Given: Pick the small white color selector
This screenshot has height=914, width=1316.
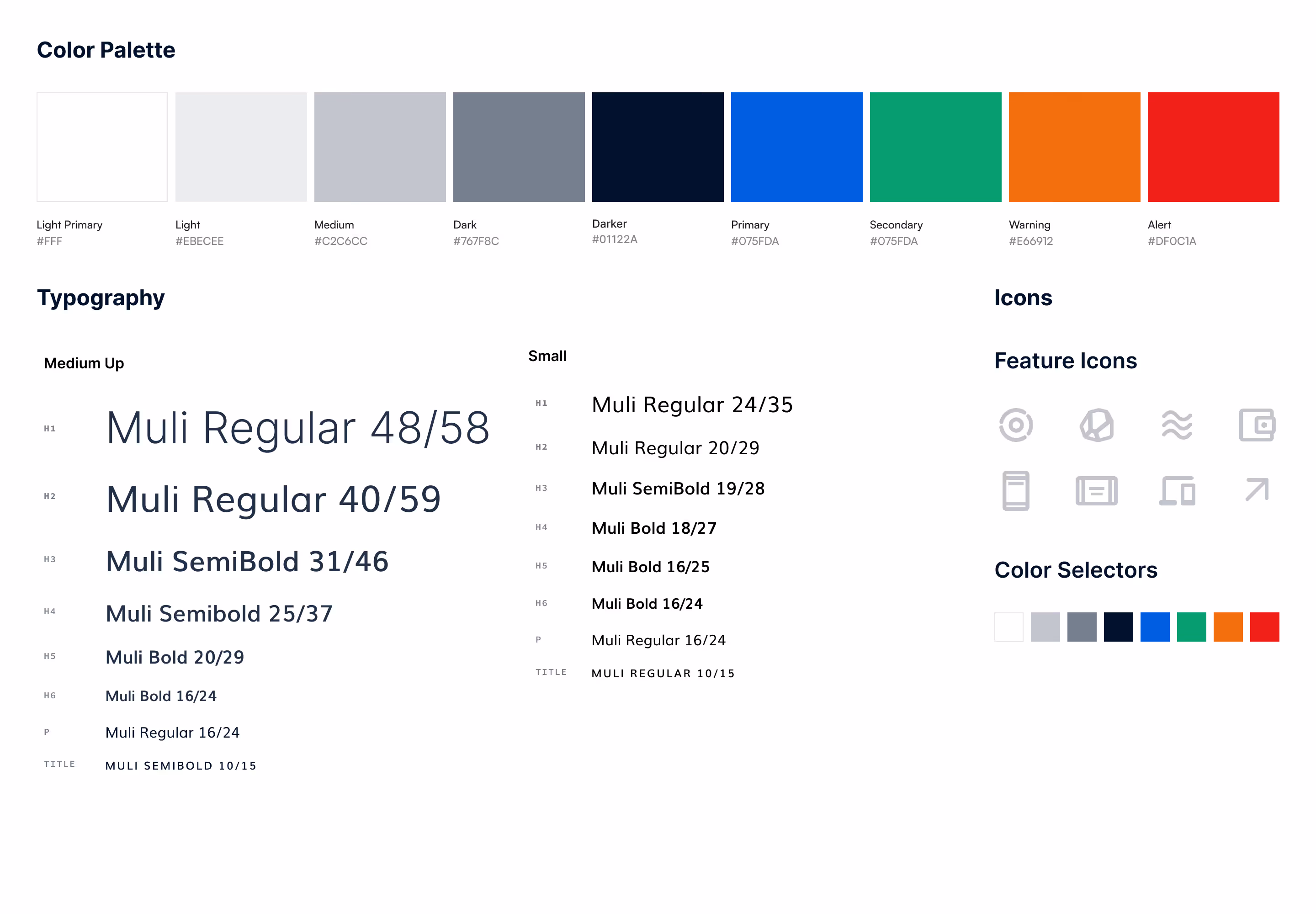Looking at the screenshot, I should pos(1008,627).
